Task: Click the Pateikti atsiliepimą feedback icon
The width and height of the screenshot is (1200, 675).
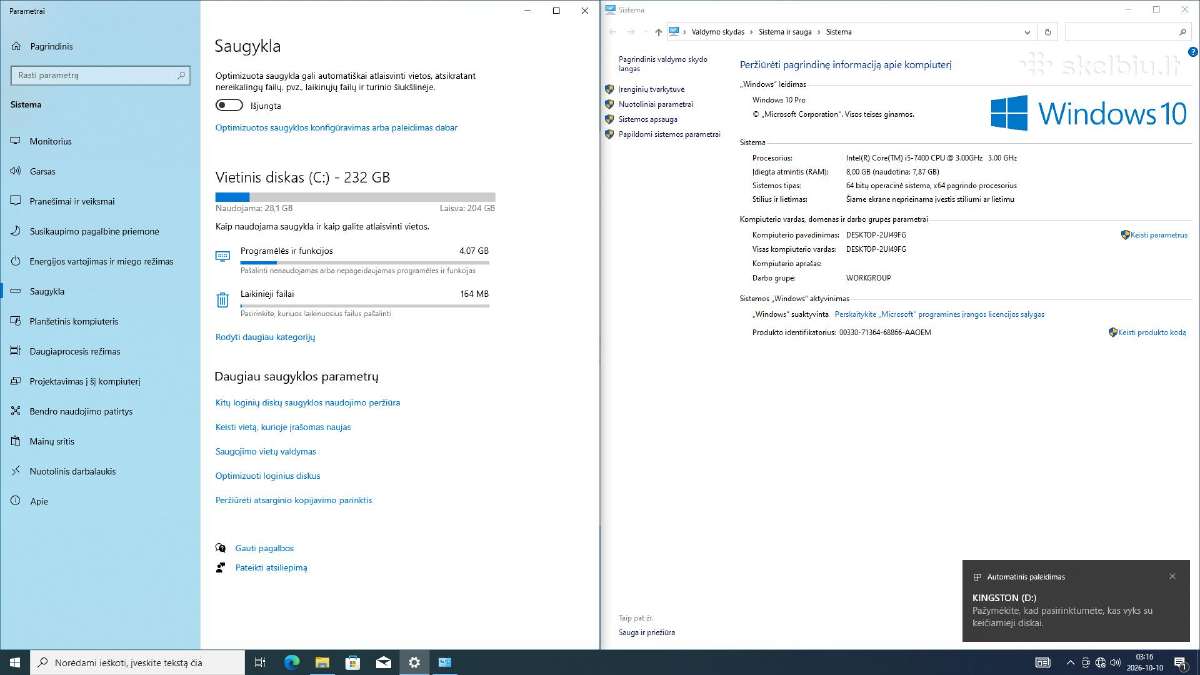Action: 221,567
